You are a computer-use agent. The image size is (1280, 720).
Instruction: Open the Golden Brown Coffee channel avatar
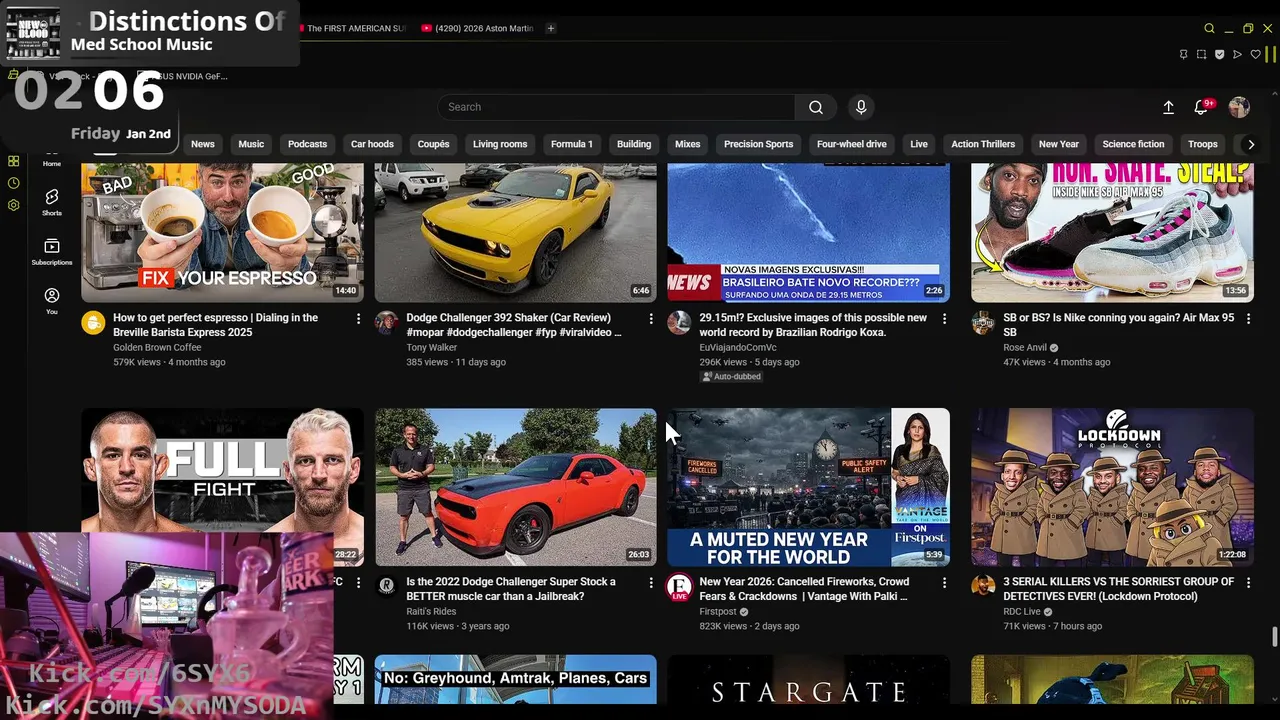pyautogui.click(x=93, y=322)
